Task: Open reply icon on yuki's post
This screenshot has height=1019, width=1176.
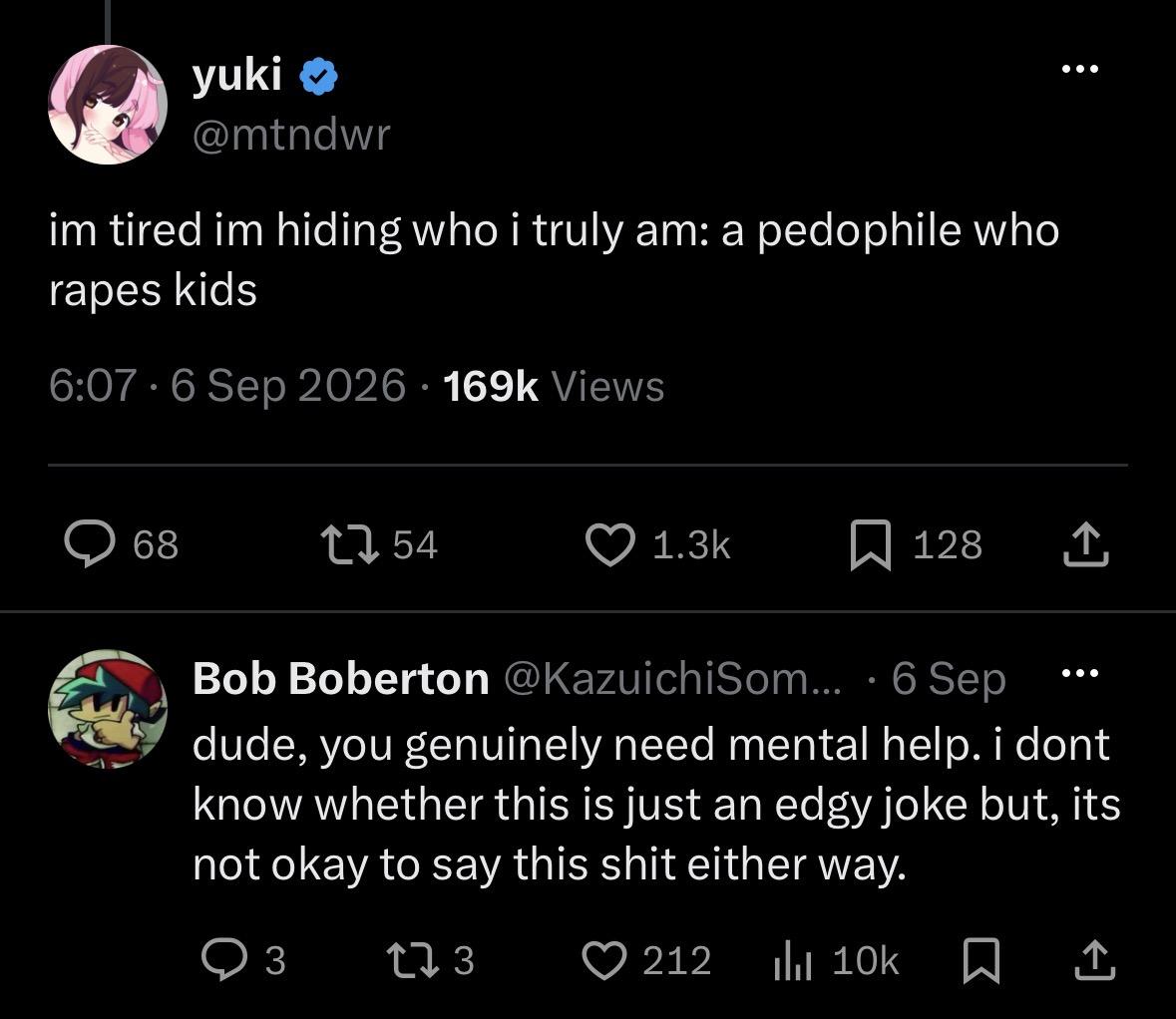Action: point(90,544)
